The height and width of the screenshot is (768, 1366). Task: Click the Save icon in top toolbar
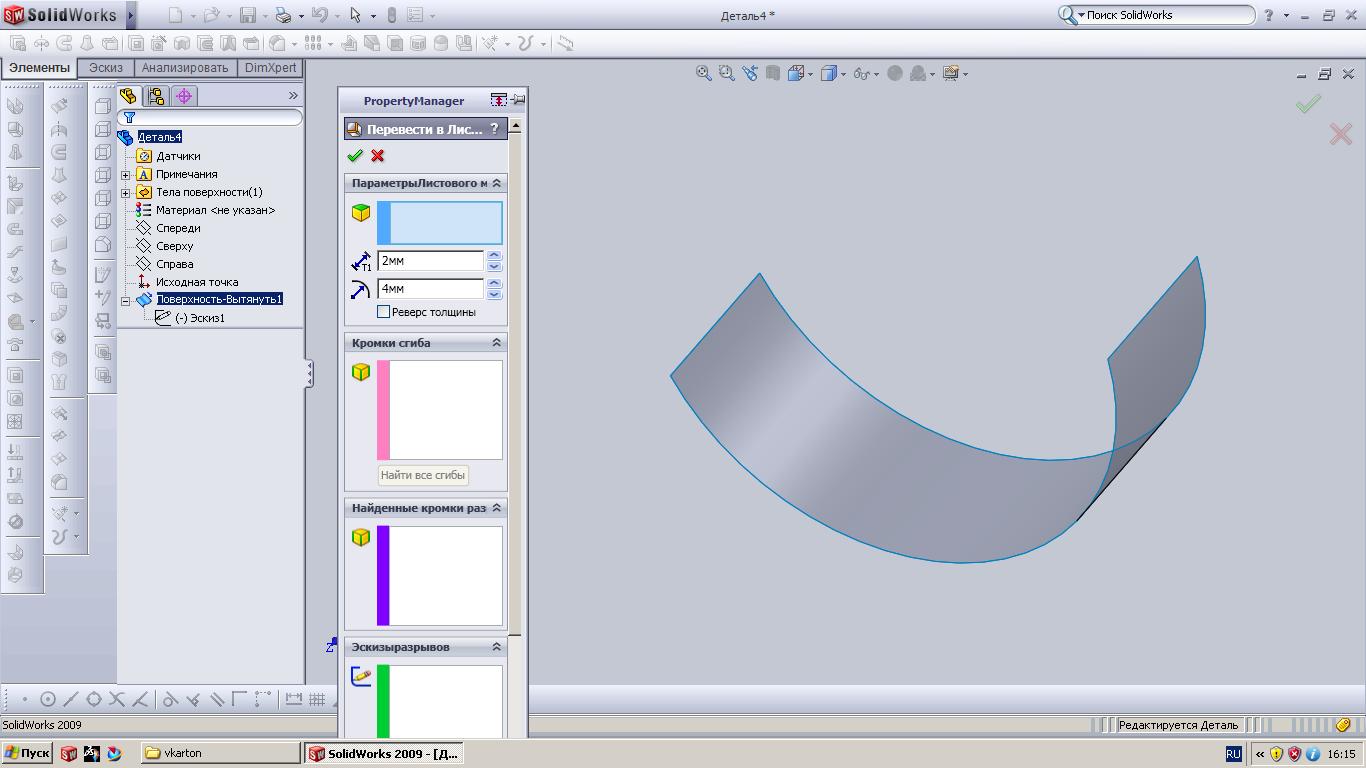247,15
